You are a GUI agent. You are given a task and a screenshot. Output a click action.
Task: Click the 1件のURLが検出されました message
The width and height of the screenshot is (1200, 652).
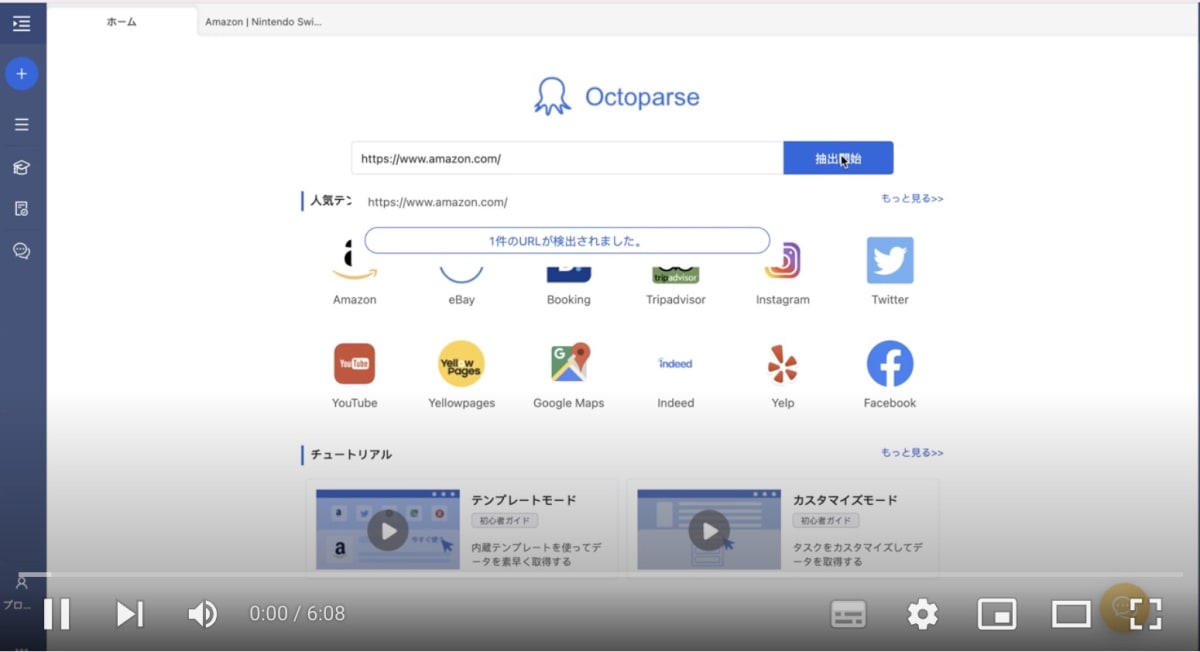click(567, 241)
